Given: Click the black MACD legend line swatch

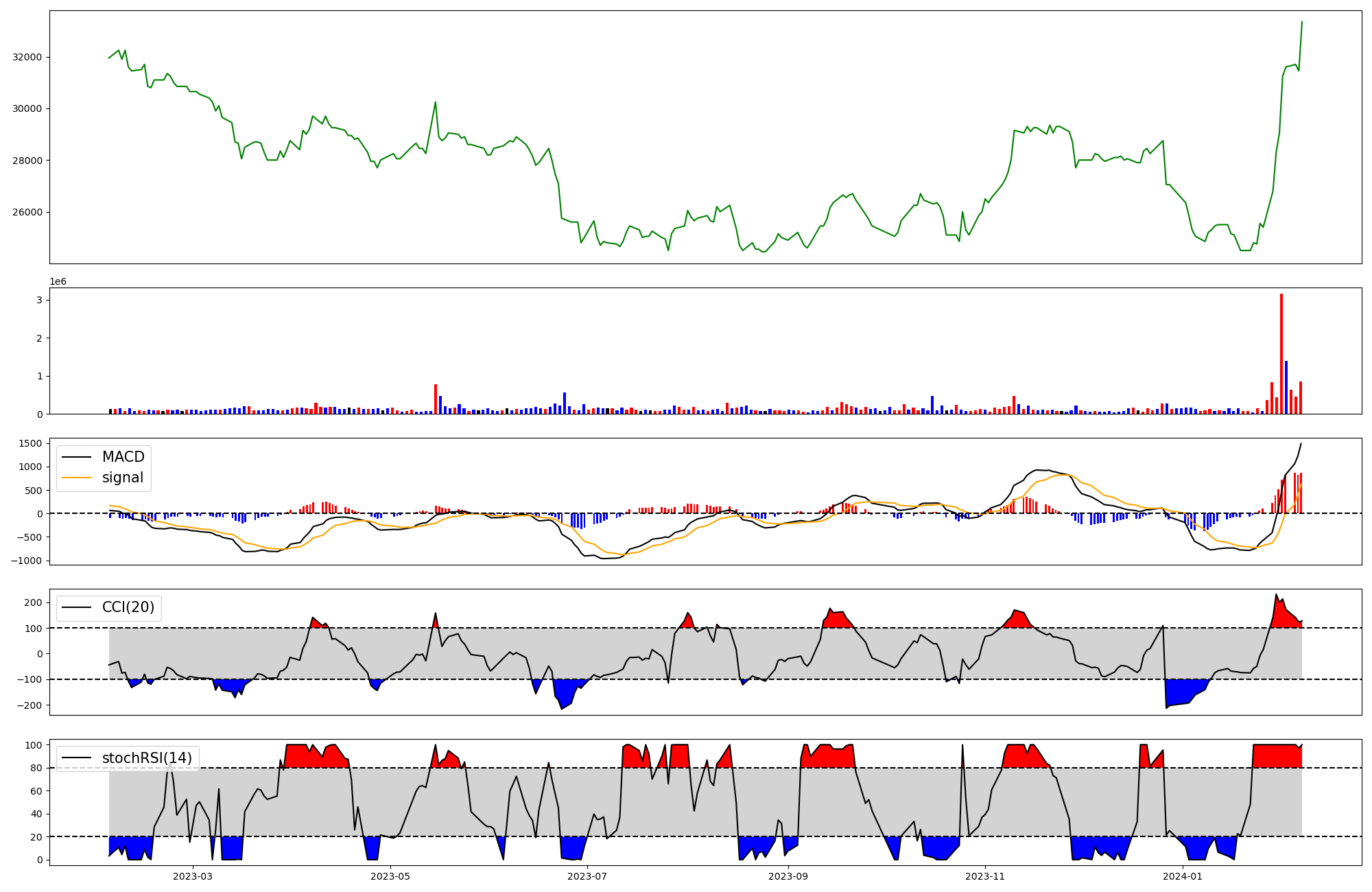Looking at the screenshot, I should pos(76,457).
